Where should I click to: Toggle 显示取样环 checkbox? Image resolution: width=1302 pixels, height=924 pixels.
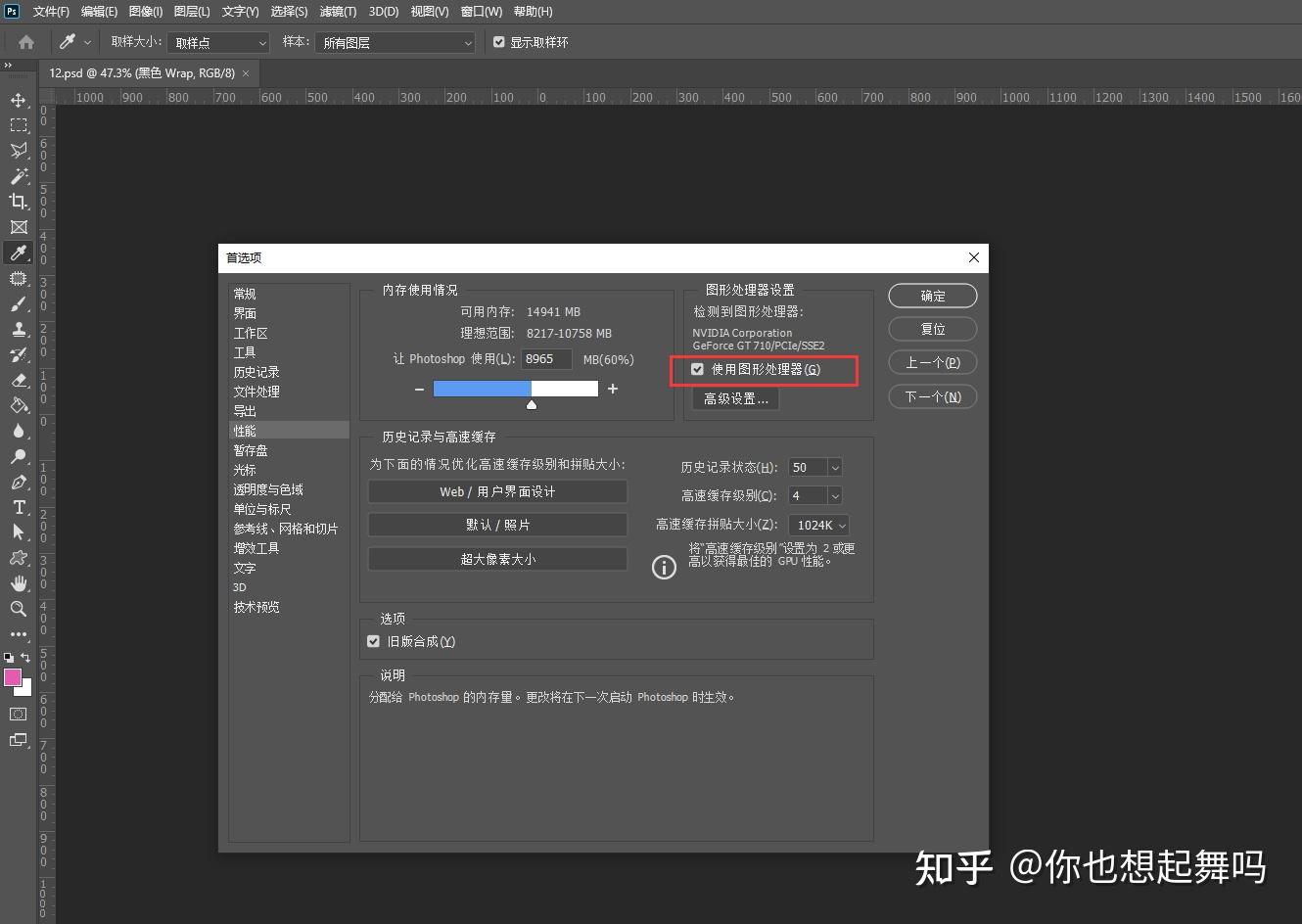pos(499,42)
